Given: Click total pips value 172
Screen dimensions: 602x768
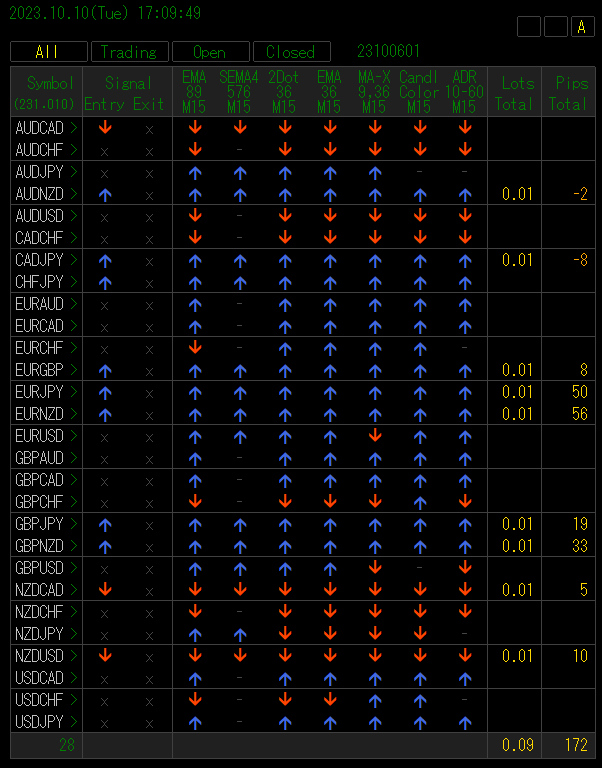Looking at the screenshot, I should point(577,745).
